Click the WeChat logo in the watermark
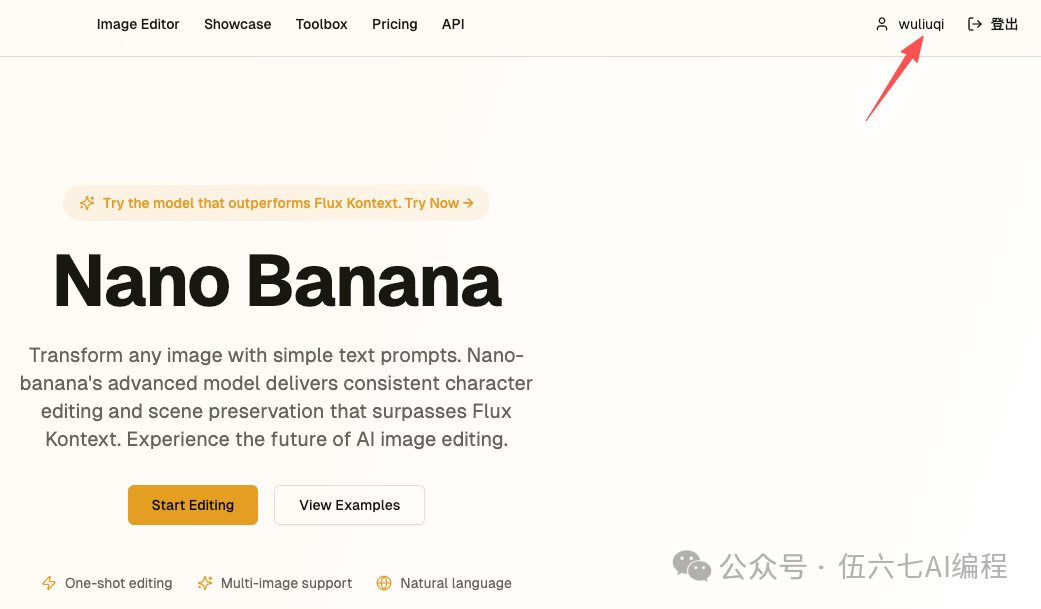 [x=692, y=566]
